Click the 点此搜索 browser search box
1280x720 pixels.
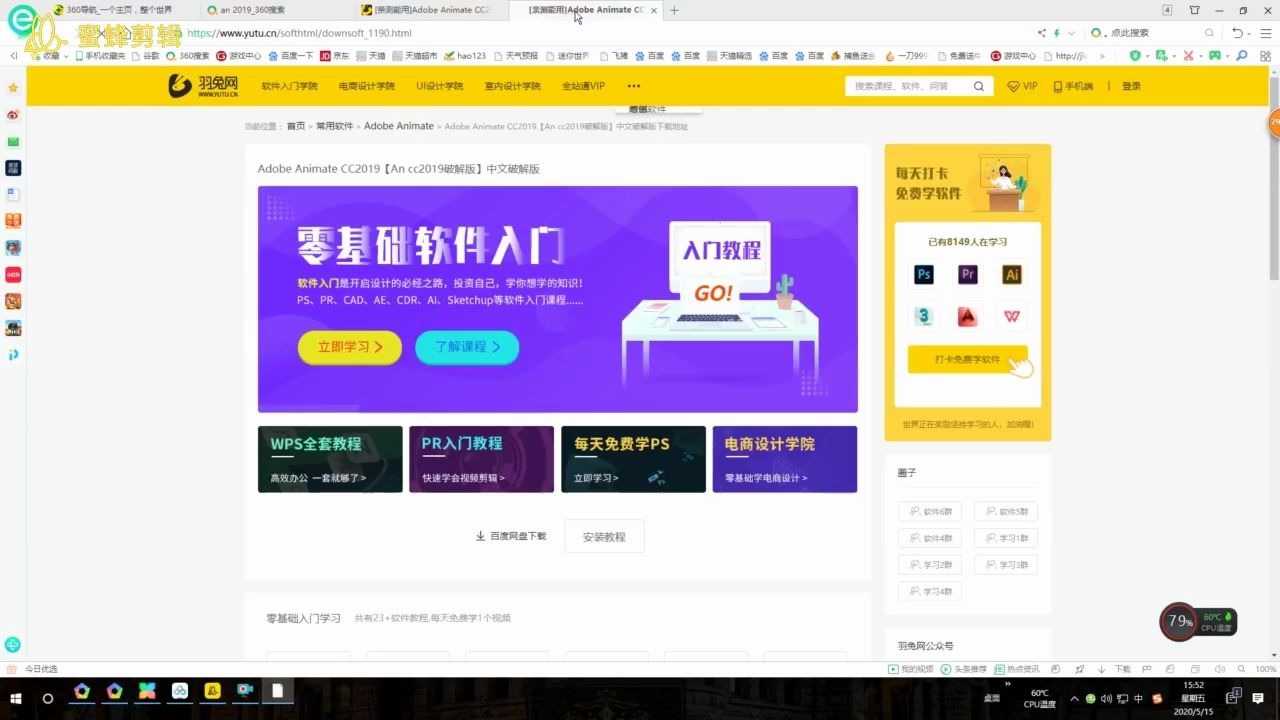point(1151,33)
